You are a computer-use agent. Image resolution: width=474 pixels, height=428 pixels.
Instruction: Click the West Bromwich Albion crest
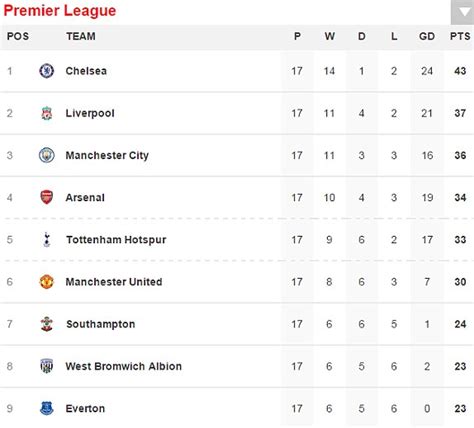47,366
